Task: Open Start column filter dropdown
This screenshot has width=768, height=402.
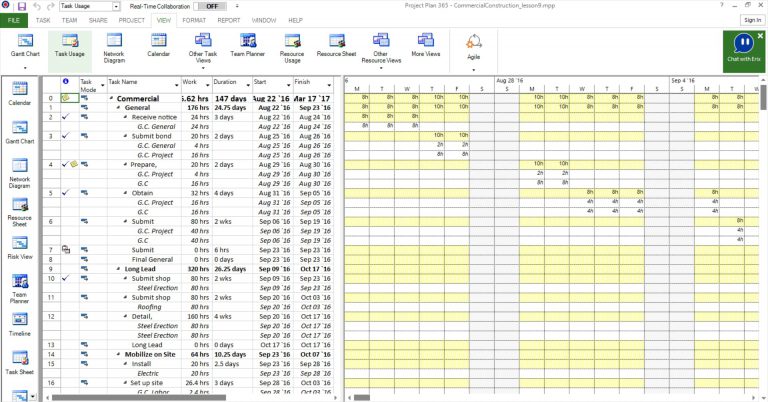Action: (288, 85)
